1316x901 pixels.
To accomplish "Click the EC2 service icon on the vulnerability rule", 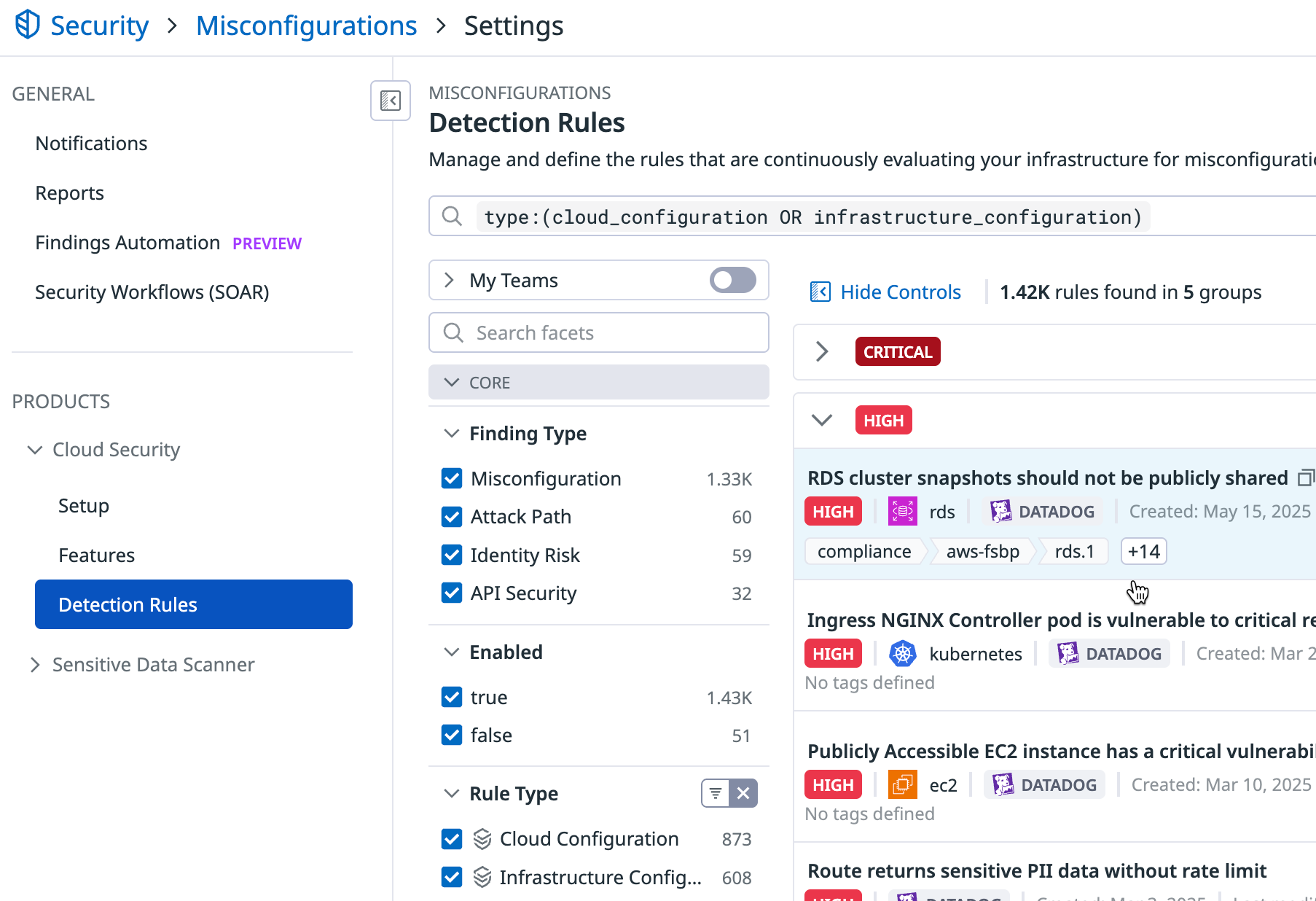I will click(x=902, y=784).
